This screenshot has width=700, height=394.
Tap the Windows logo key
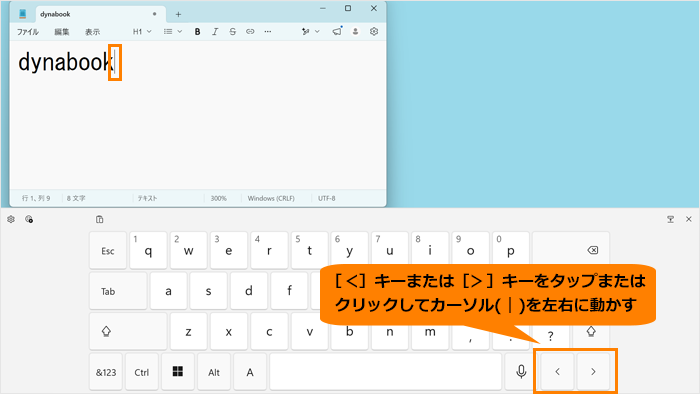coord(178,372)
